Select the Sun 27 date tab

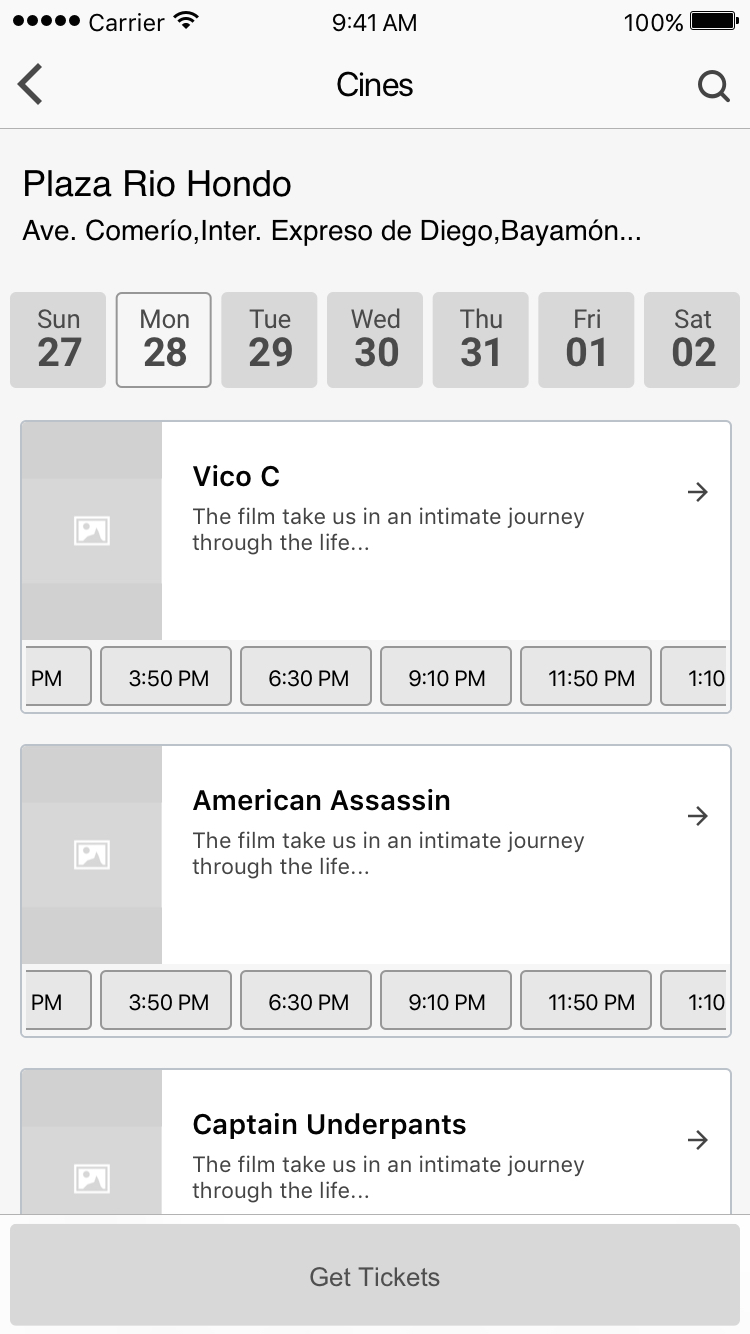coord(57,340)
